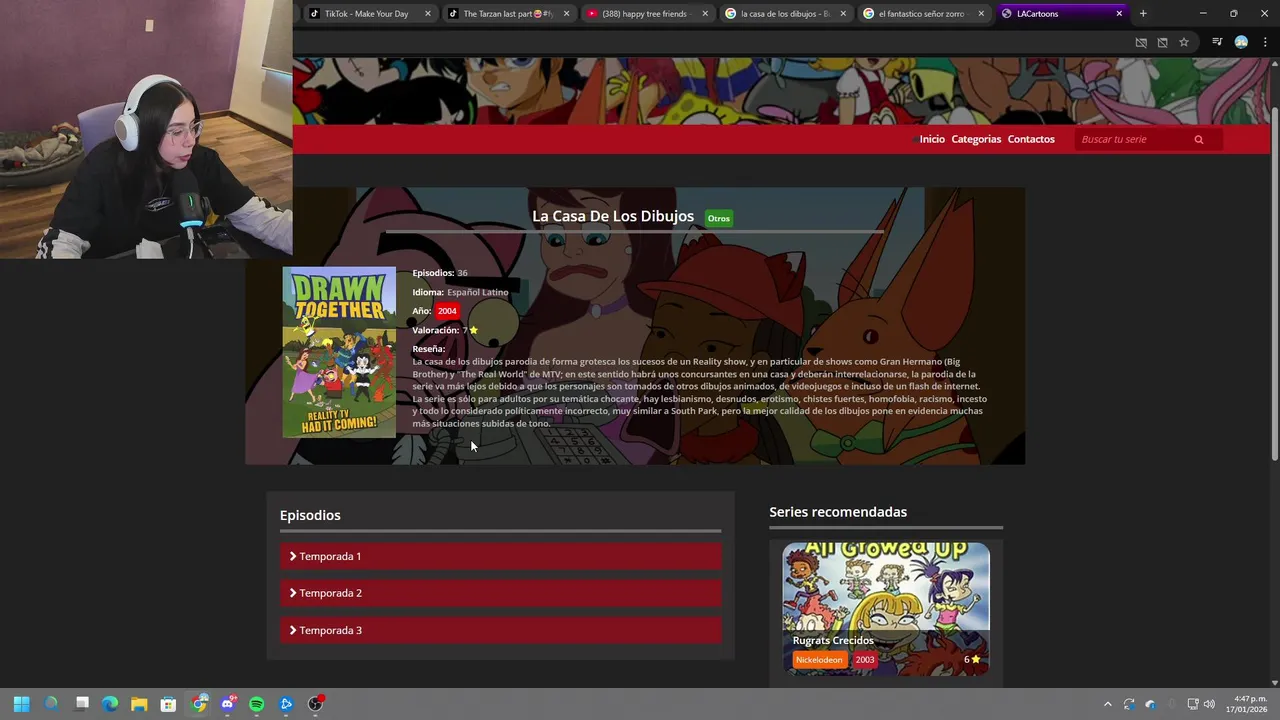This screenshot has width=1280, height=720.
Task: Click the 6 star rating on Rugrats Crecidos
Action: (x=972, y=660)
